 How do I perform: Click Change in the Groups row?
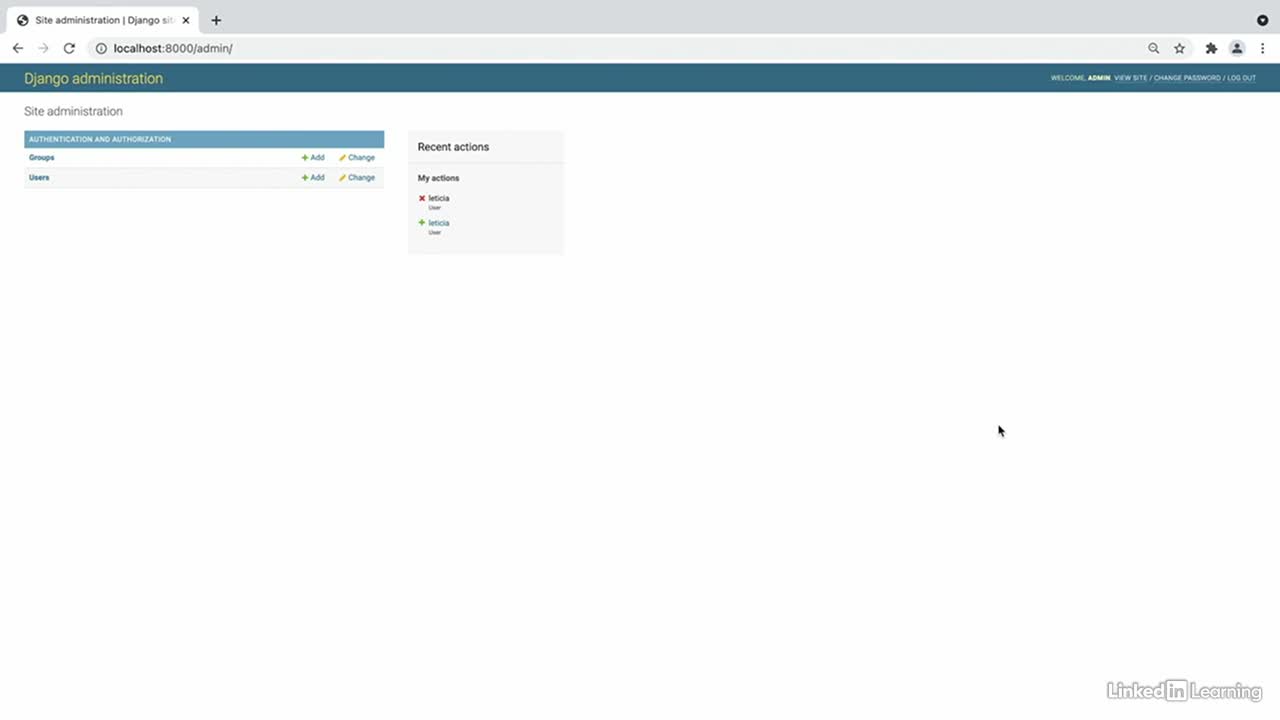tap(357, 157)
